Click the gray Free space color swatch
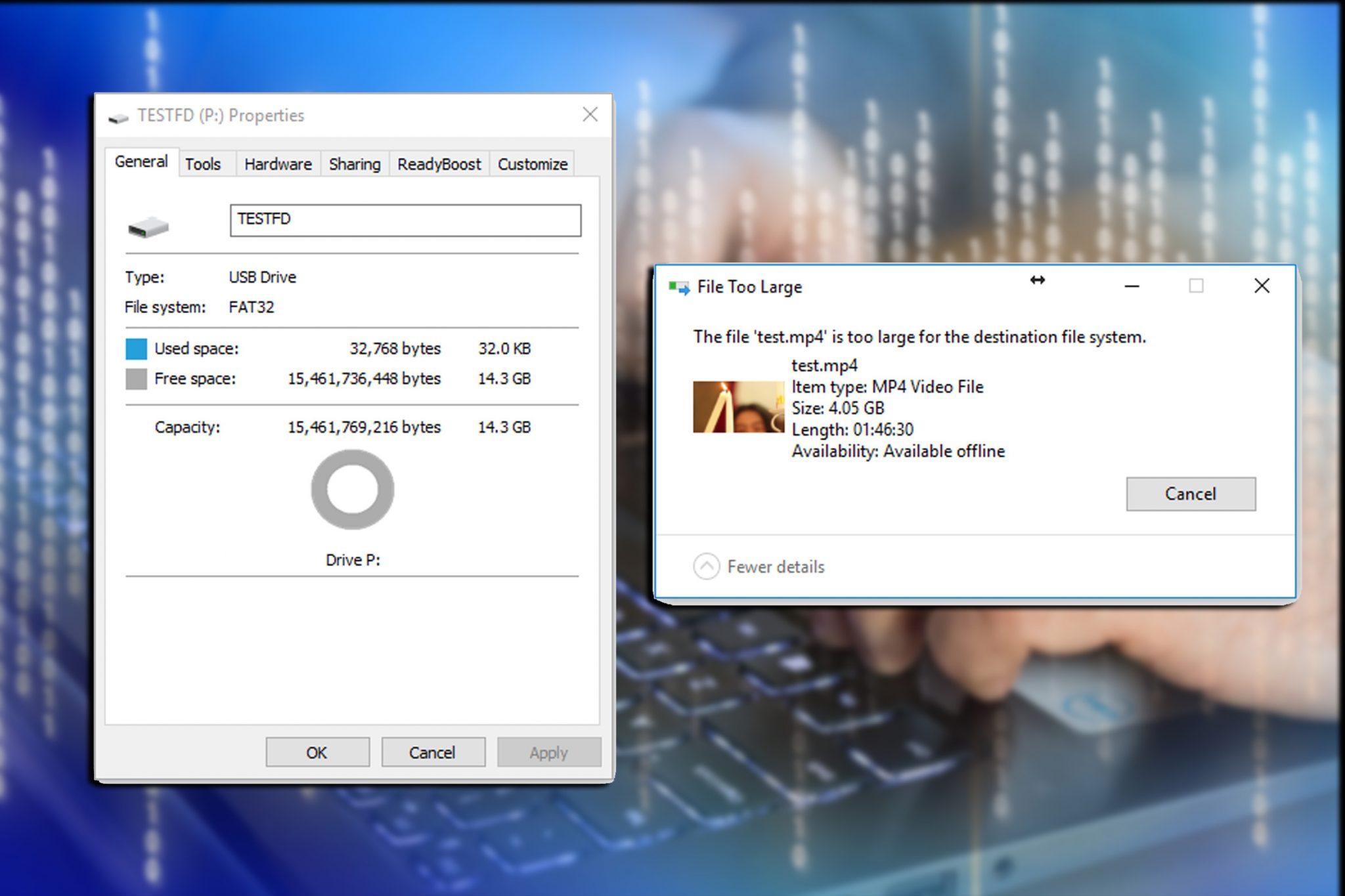1345x896 pixels. pyautogui.click(x=136, y=379)
